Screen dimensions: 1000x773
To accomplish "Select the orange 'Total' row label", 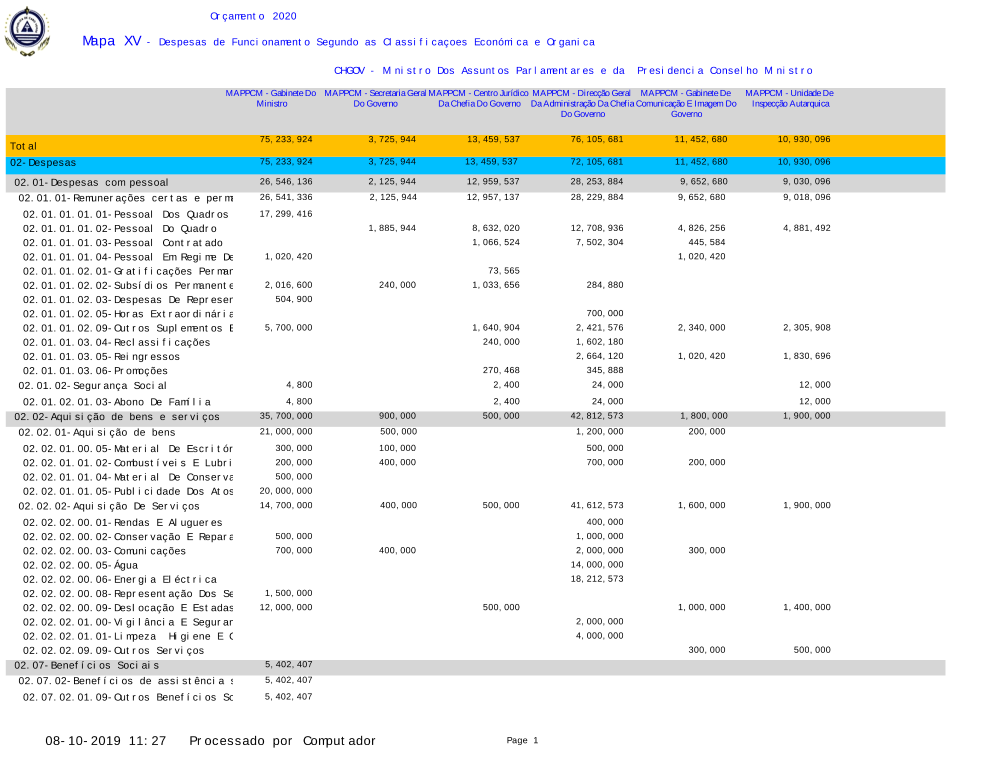I will (x=24, y=146).
